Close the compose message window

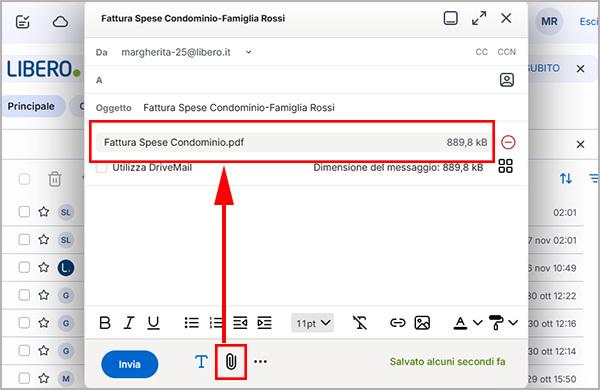[506, 18]
